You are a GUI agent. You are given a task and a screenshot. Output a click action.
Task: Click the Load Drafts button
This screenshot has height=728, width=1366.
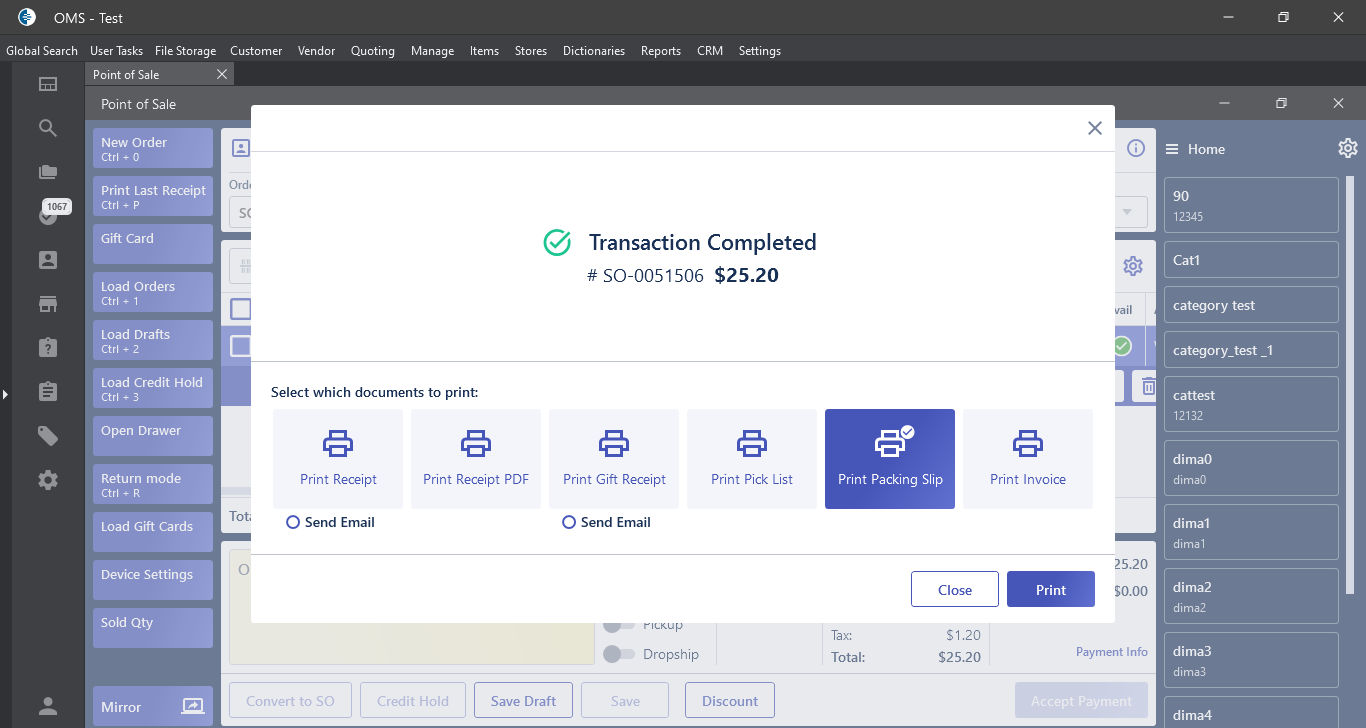[153, 340]
